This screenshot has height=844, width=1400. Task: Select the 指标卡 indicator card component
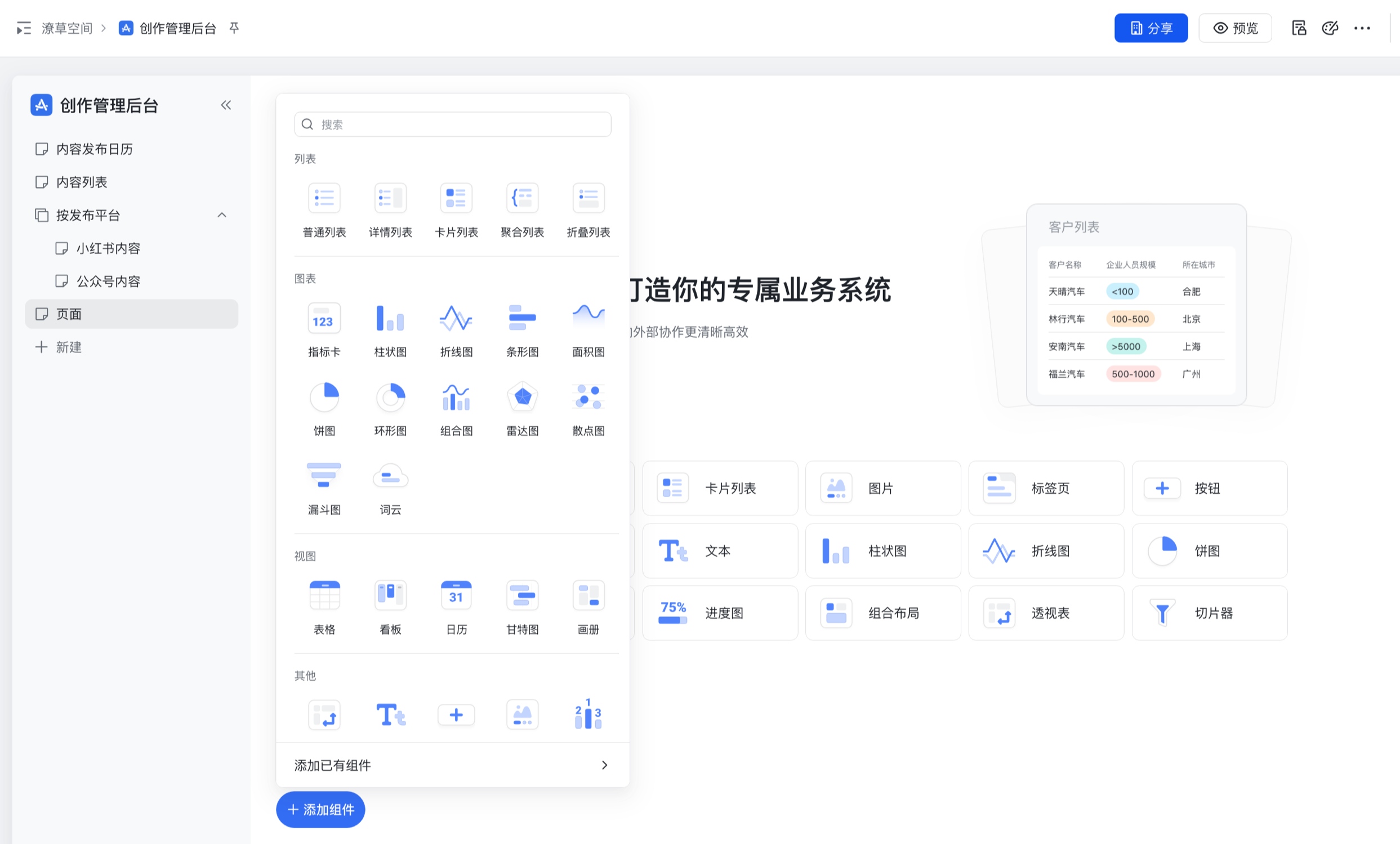324,319
